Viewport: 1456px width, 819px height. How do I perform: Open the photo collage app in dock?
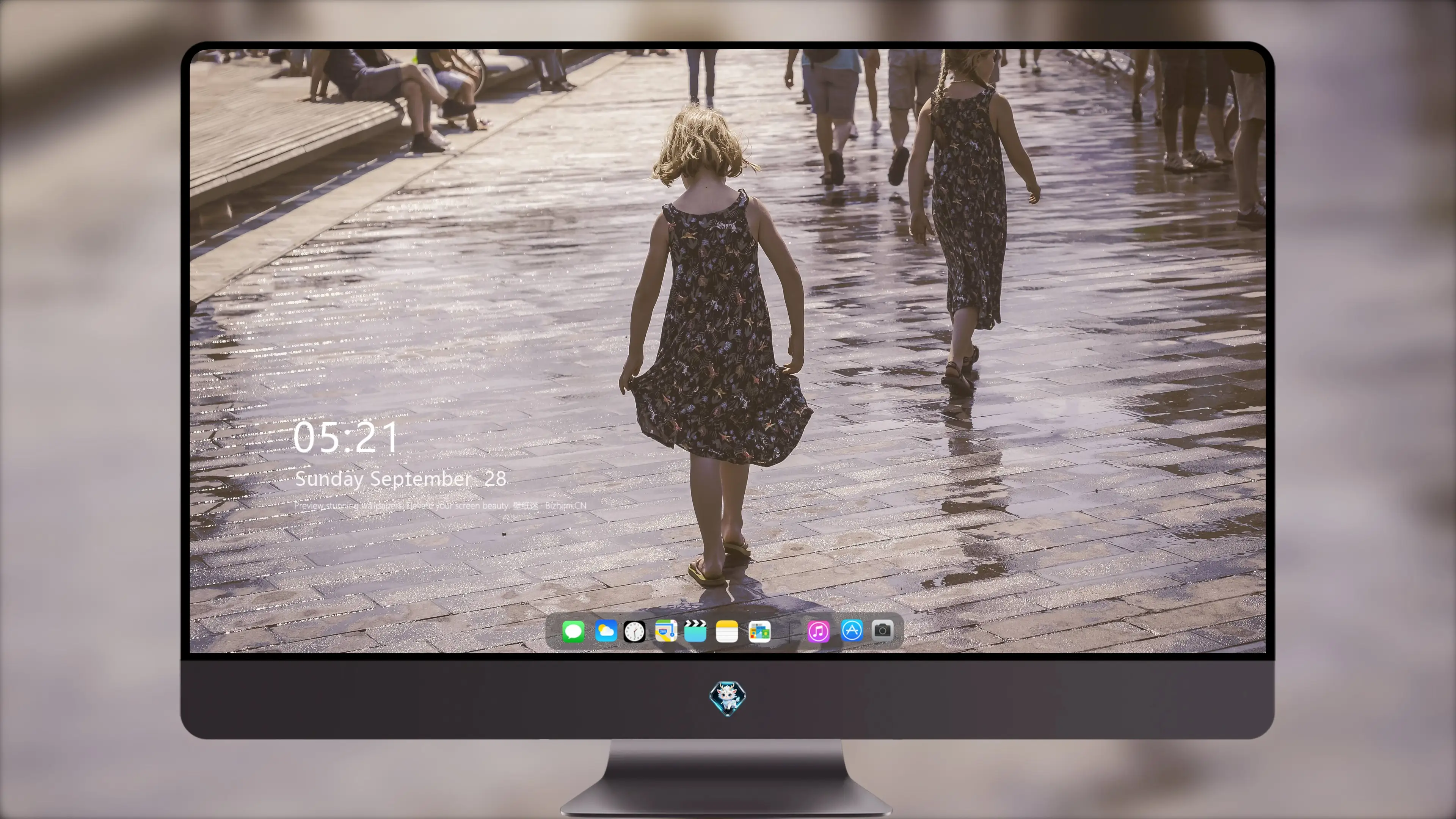pos(759,631)
